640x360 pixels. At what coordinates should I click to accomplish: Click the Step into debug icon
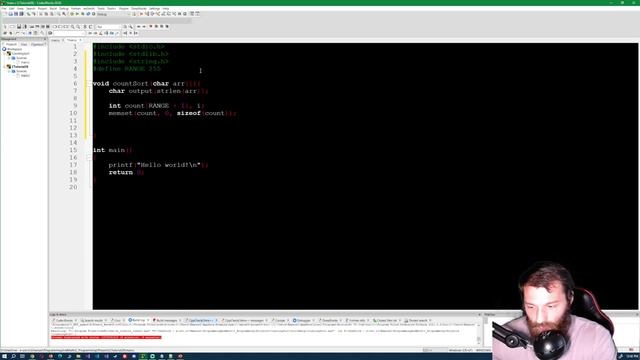click(158, 14)
